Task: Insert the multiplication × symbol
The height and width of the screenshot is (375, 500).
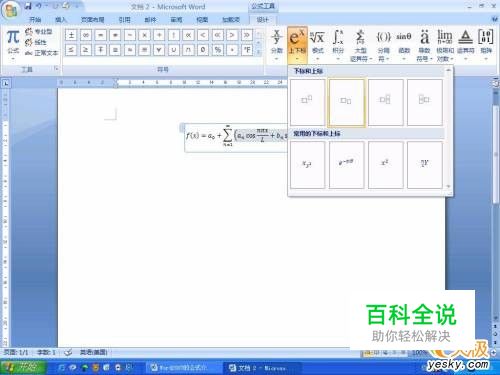Action: click(x=144, y=35)
